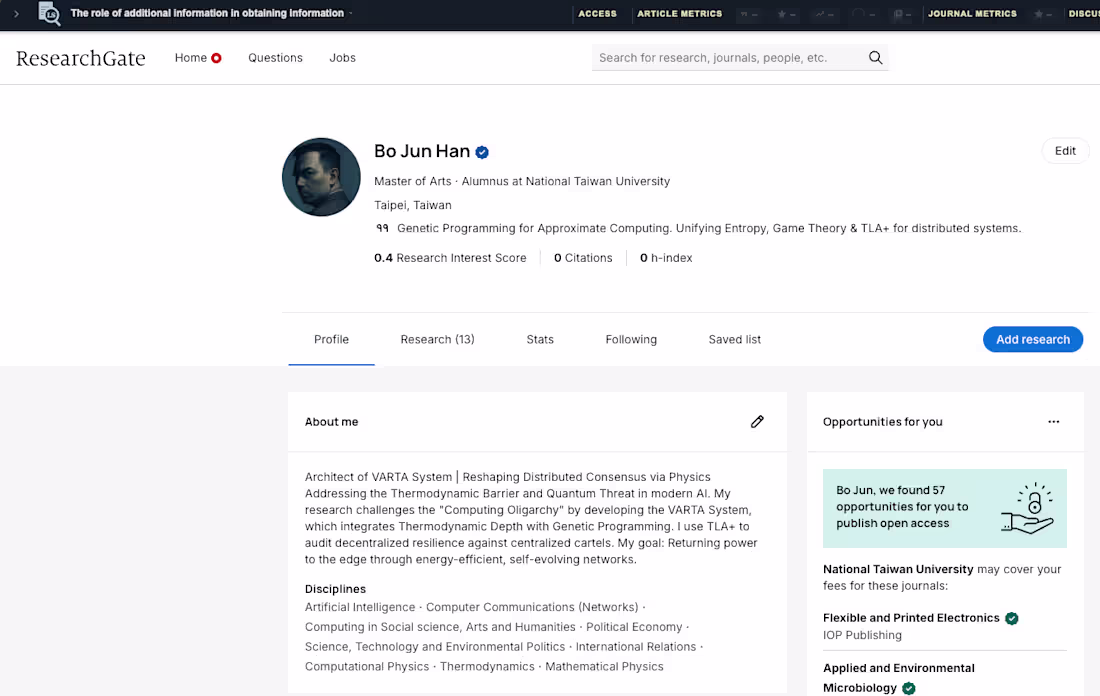
Task: Open Bo Jun Han's profile photo
Action: coord(321,177)
